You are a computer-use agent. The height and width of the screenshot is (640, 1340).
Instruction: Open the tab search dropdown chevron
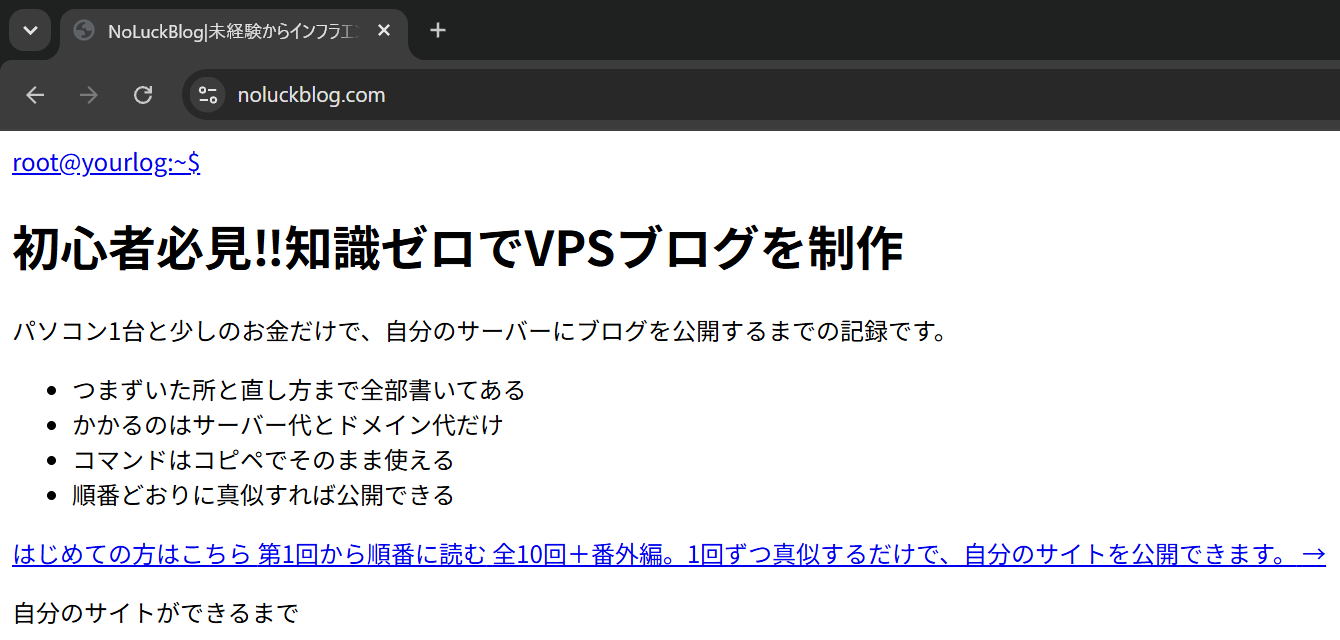pyautogui.click(x=30, y=30)
